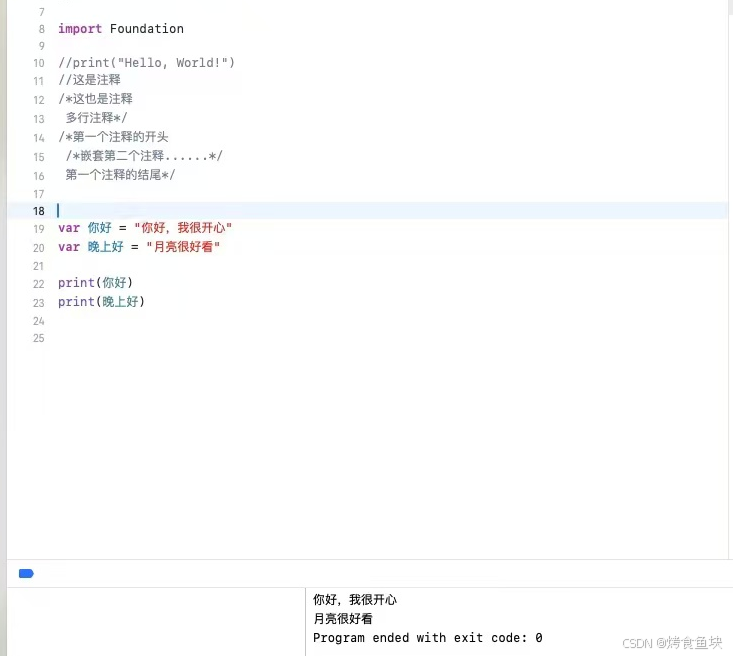Click line number 18 in gutter

38,211
